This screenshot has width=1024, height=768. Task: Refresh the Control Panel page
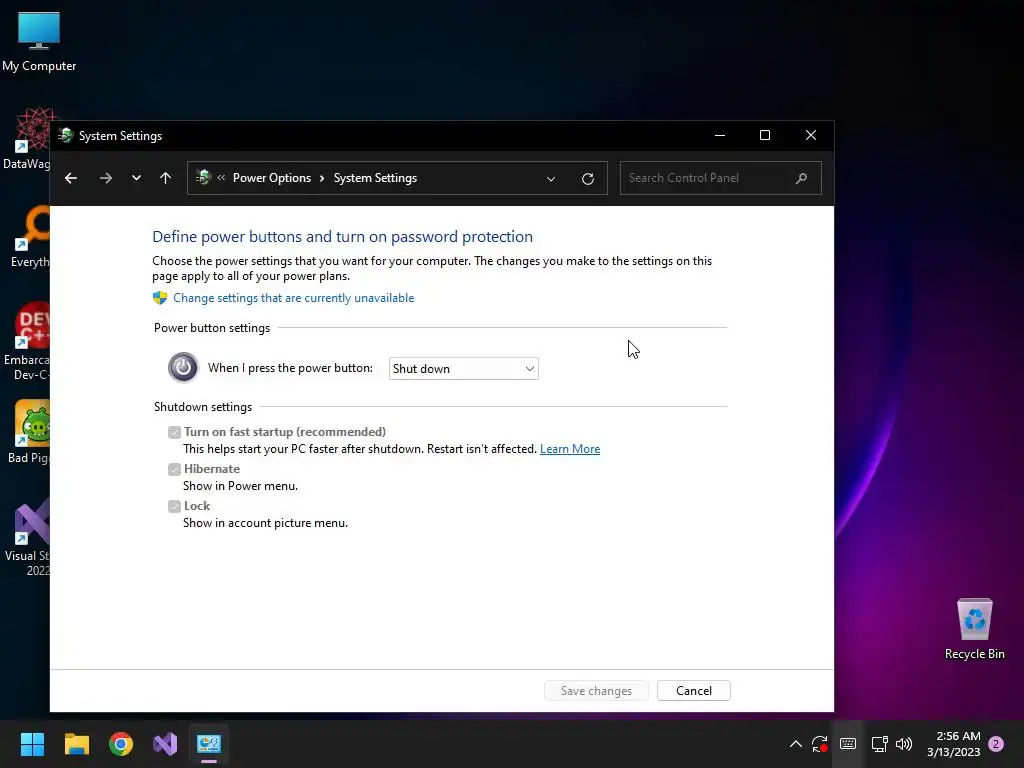[x=588, y=179]
